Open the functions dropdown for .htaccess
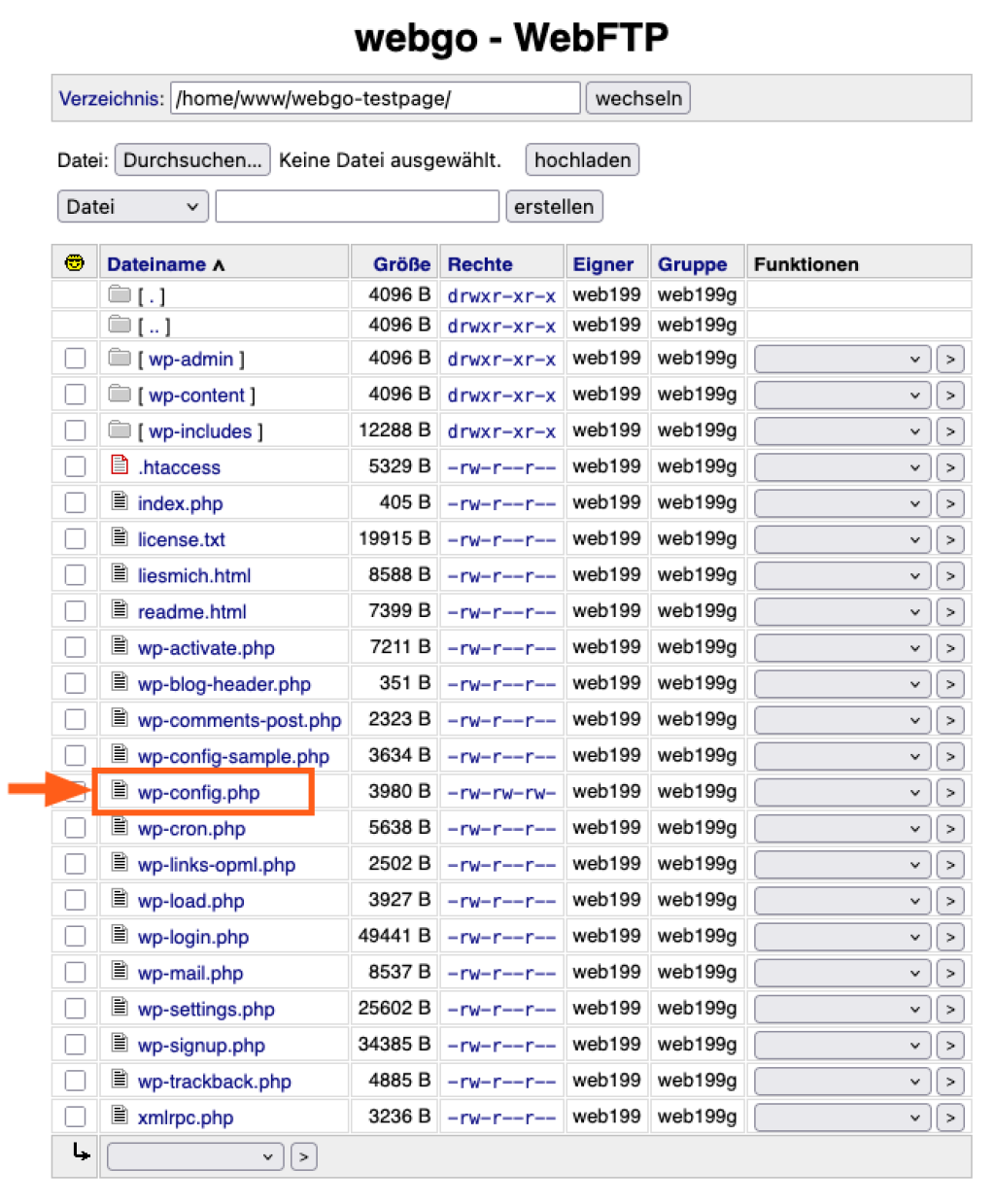 [x=841, y=467]
